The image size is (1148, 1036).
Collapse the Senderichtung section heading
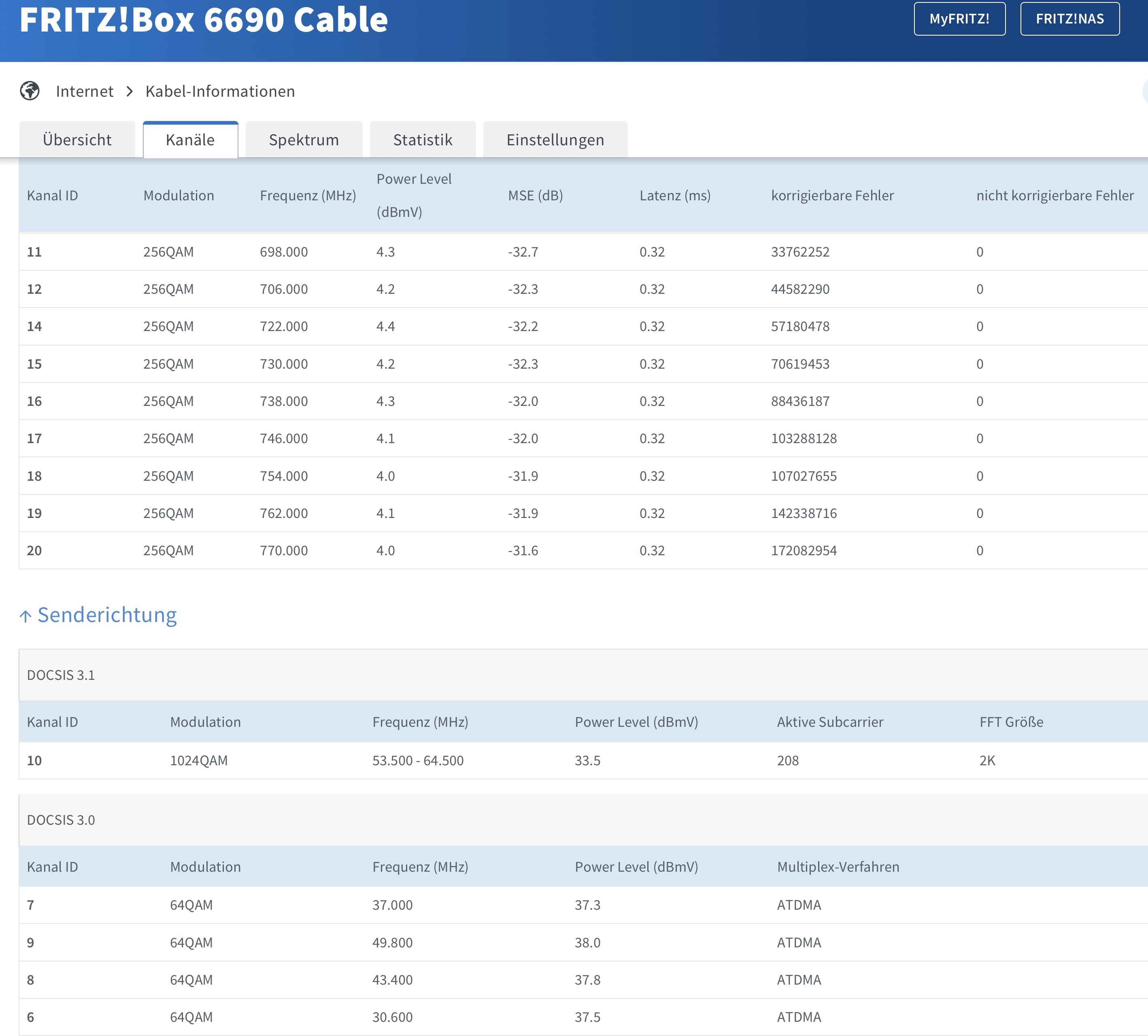coord(107,615)
